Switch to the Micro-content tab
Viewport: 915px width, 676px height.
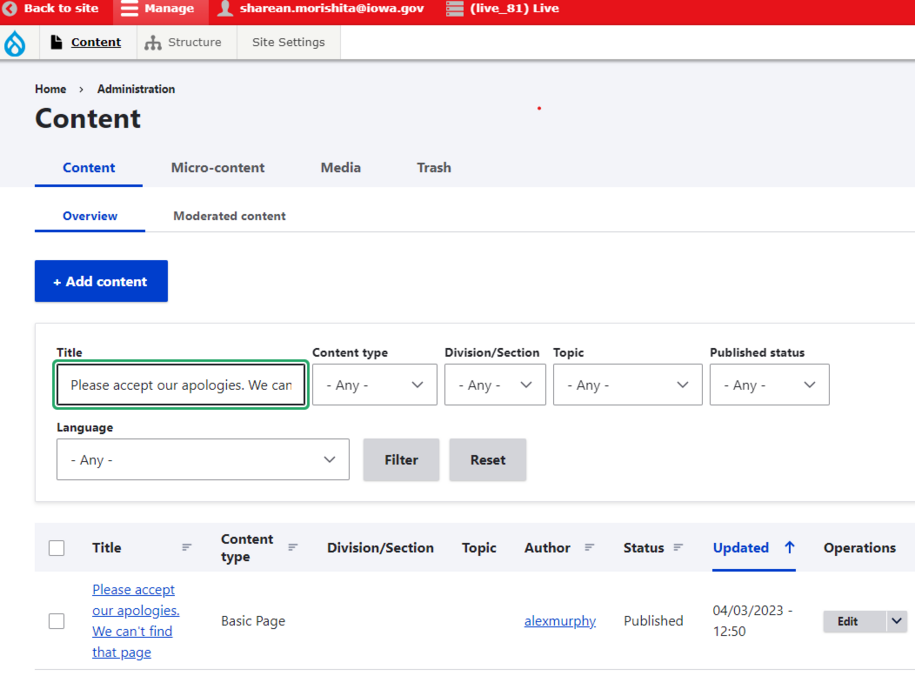(217, 168)
